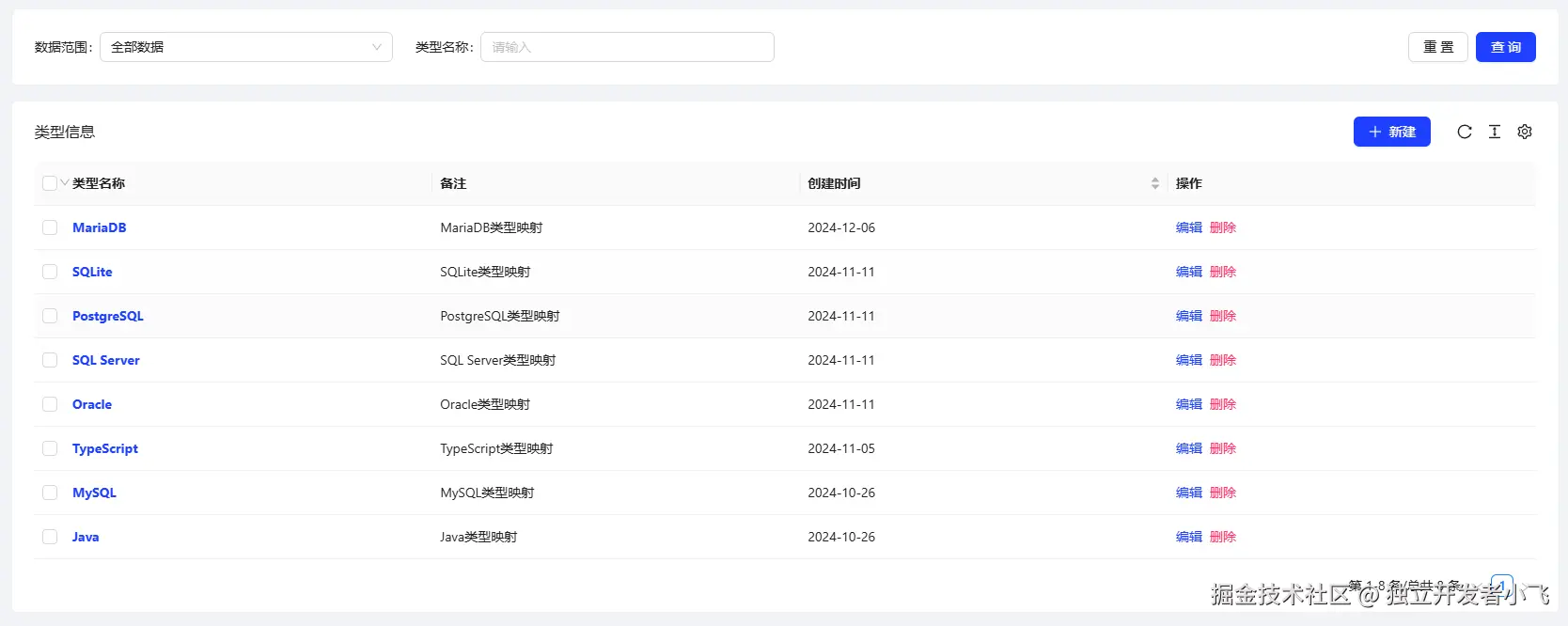Click 删除 in the SQLite row
Viewport: 1568px width, 626px height.
pyautogui.click(x=1223, y=272)
